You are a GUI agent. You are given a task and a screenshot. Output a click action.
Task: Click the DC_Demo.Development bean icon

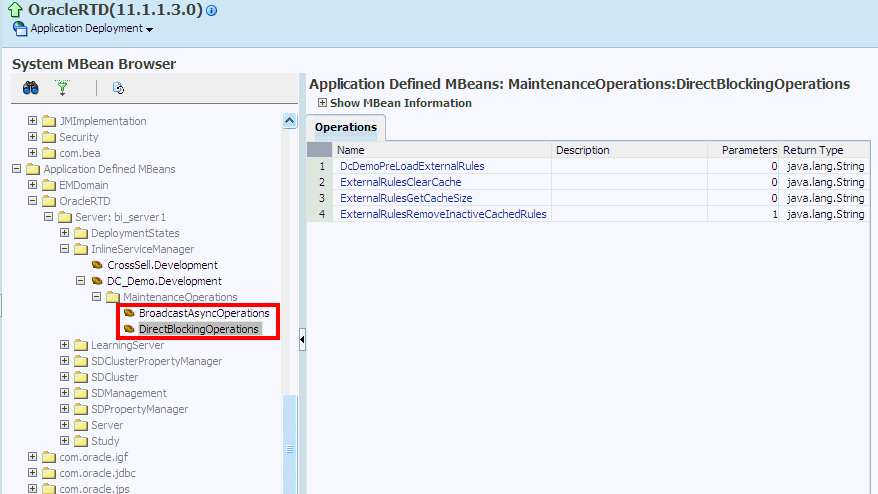[x=97, y=281]
